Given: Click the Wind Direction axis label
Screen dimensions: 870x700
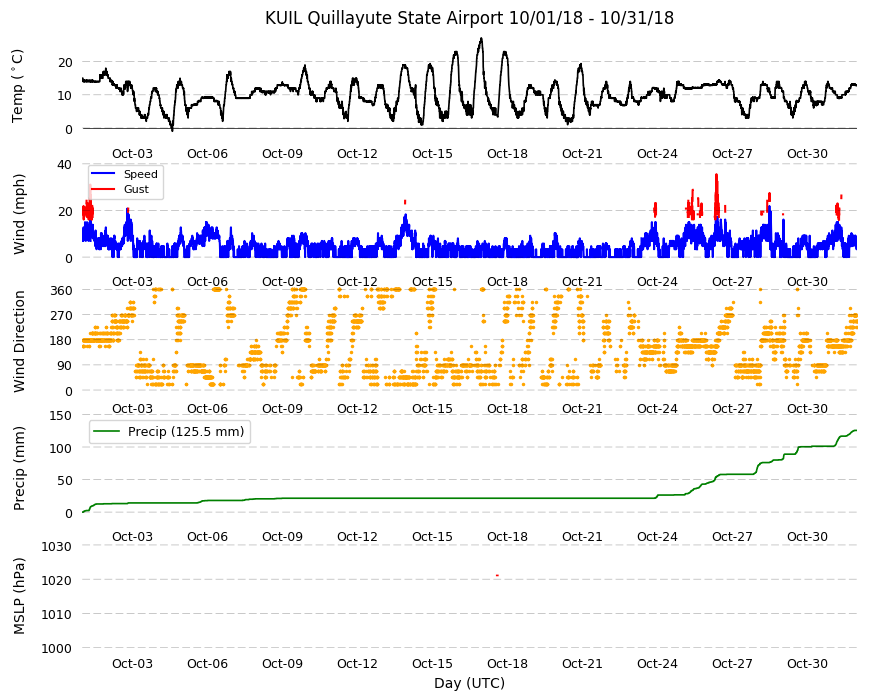Looking at the screenshot, I should (19, 341).
